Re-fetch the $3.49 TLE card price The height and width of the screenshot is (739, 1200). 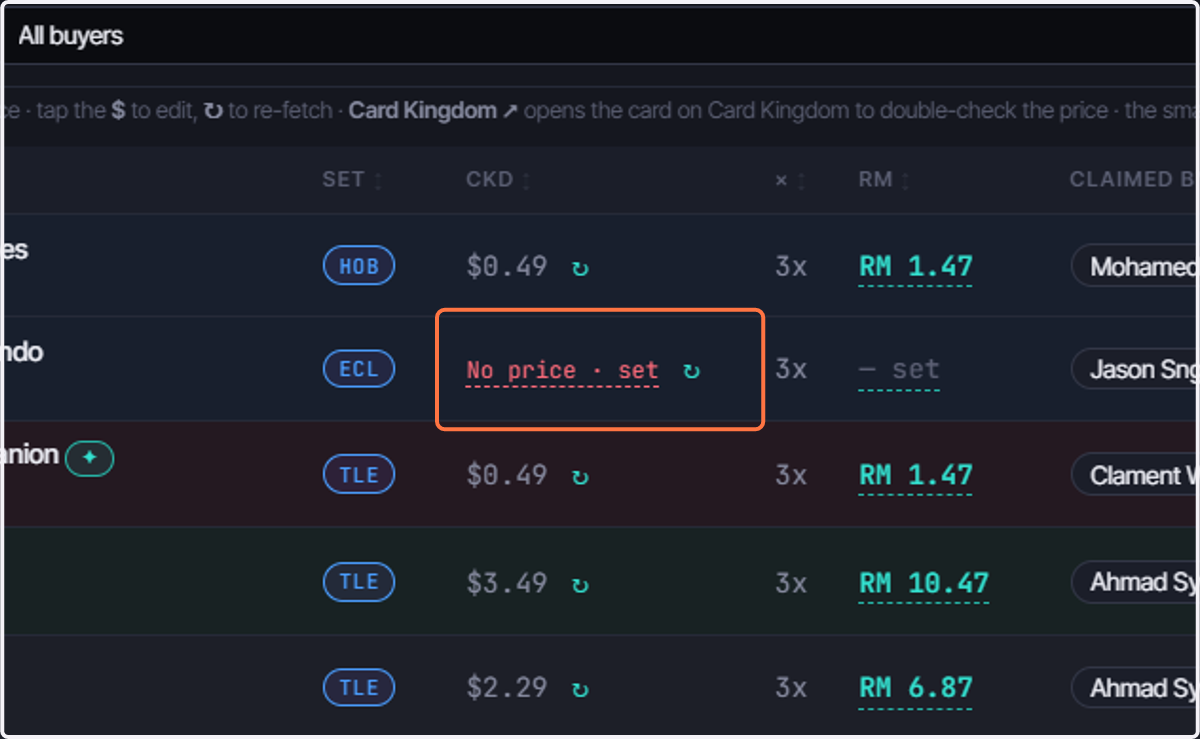pos(580,583)
